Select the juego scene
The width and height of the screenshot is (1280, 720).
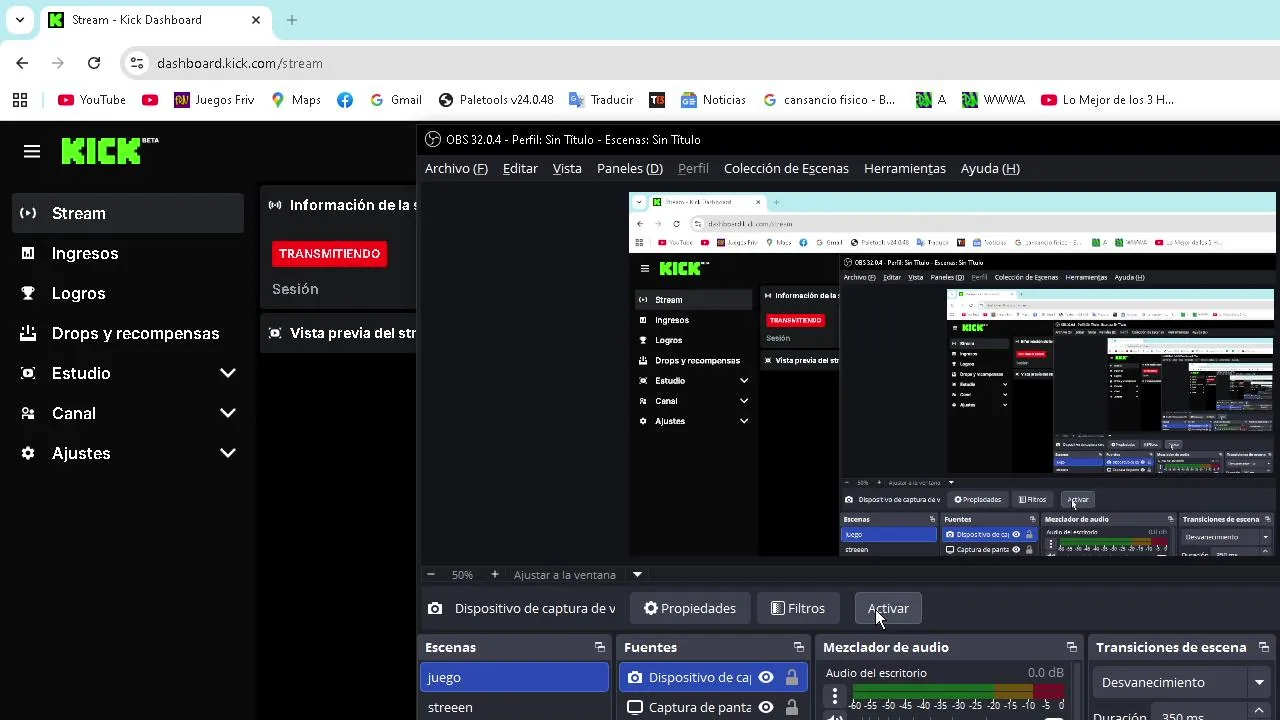514,677
